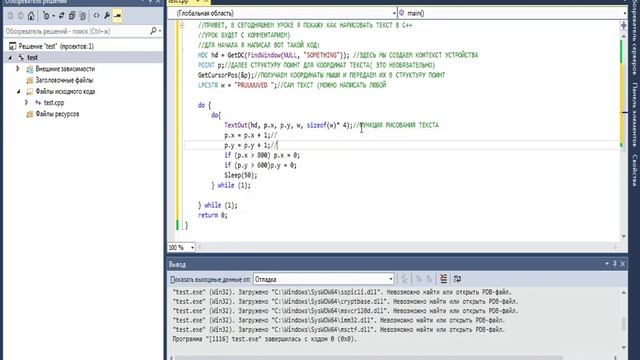Click the Go to Next Message icon
The height and width of the screenshot is (360, 640).
click(x=429, y=279)
